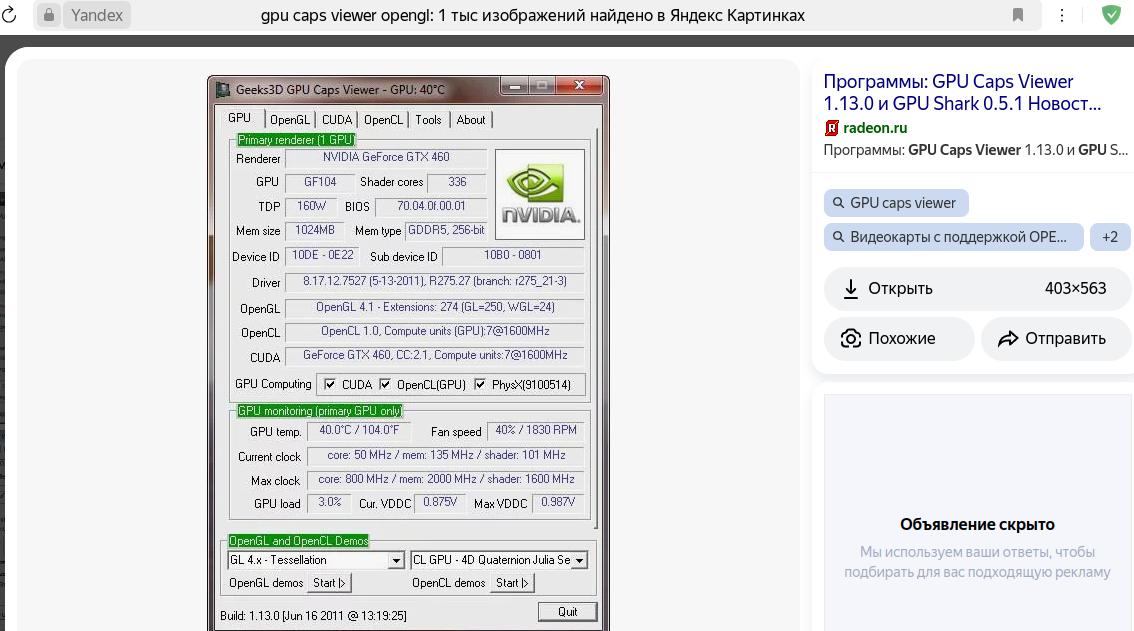Click the Fan speed value 40% / 1830 RPM
Image resolution: width=1134 pixels, height=631 pixels.
pyautogui.click(x=536, y=431)
